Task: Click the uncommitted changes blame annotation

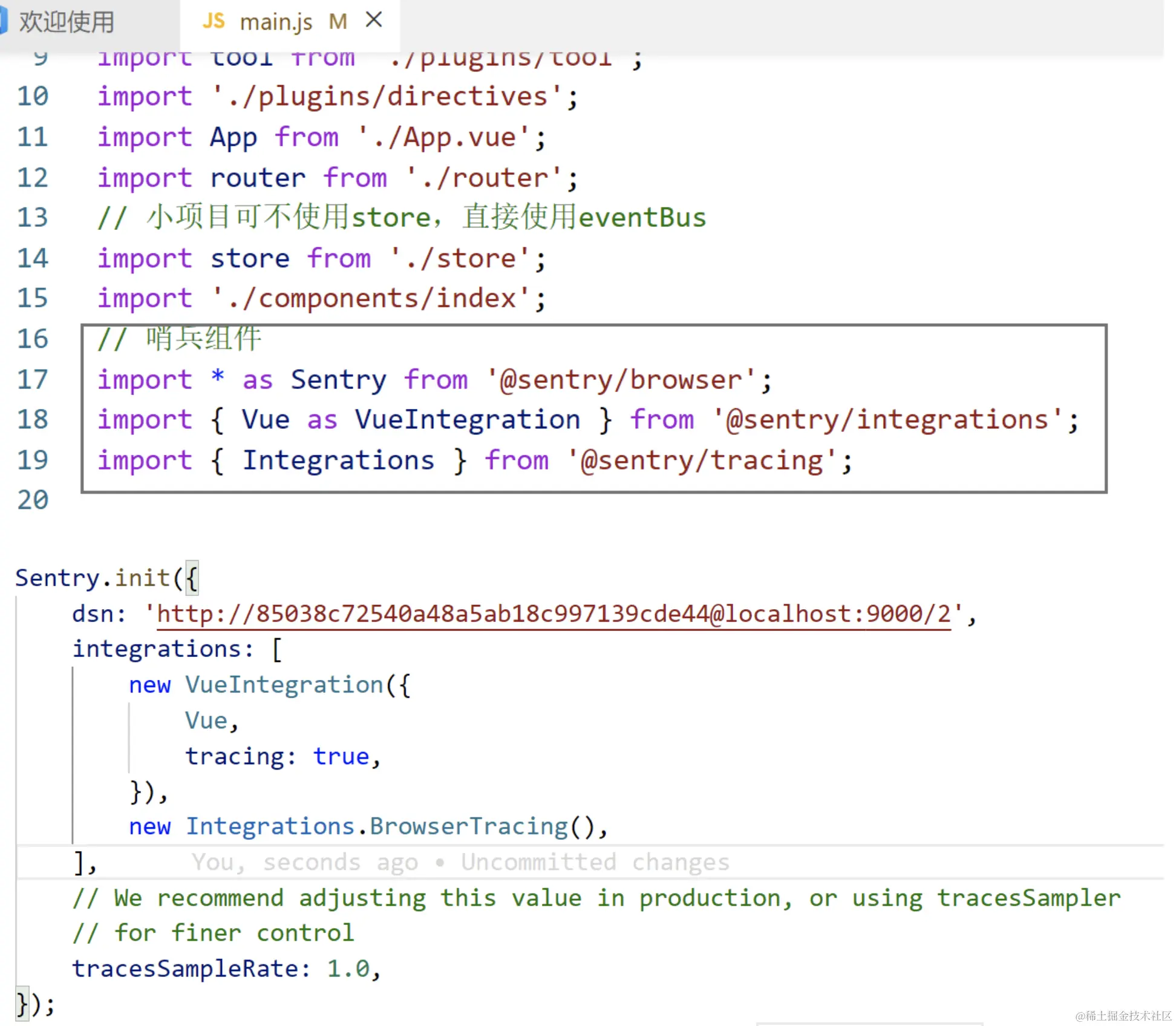Action: click(460, 862)
